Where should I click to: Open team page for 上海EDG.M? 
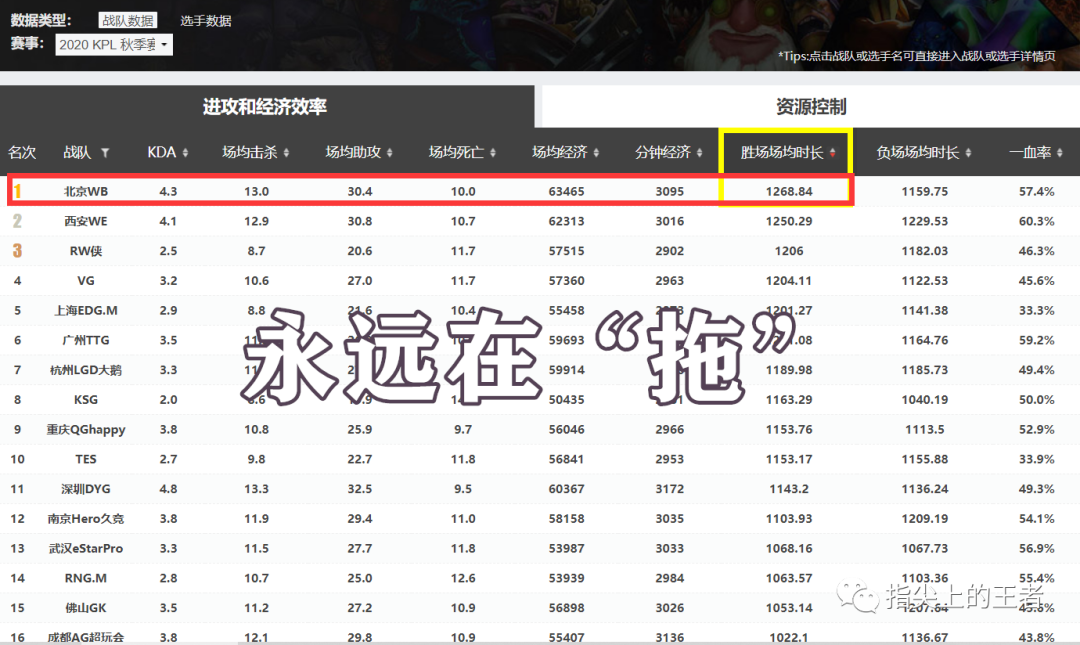[x=85, y=310]
